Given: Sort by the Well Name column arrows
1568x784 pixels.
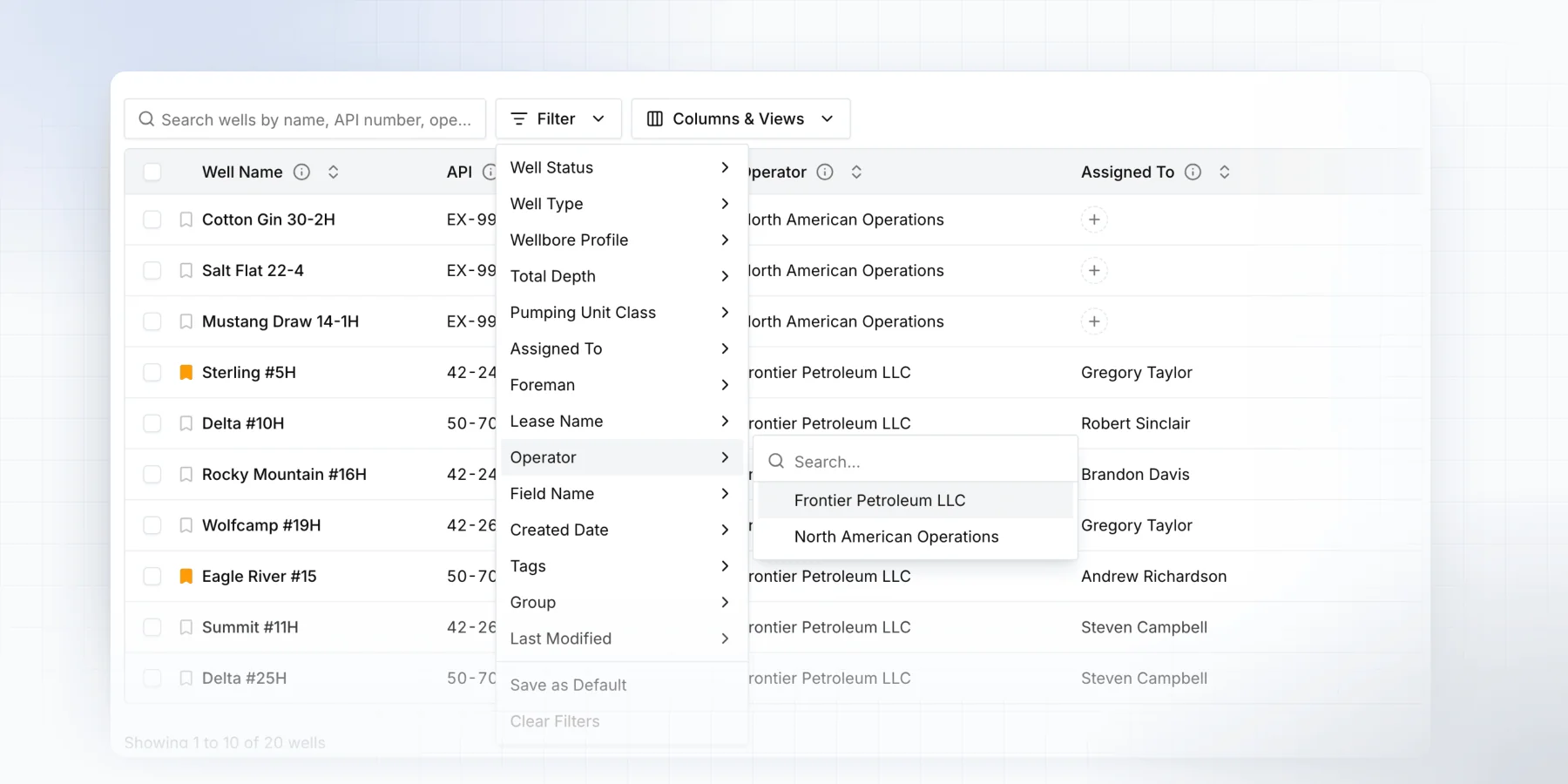Looking at the screenshot, I should pos(333,172).
